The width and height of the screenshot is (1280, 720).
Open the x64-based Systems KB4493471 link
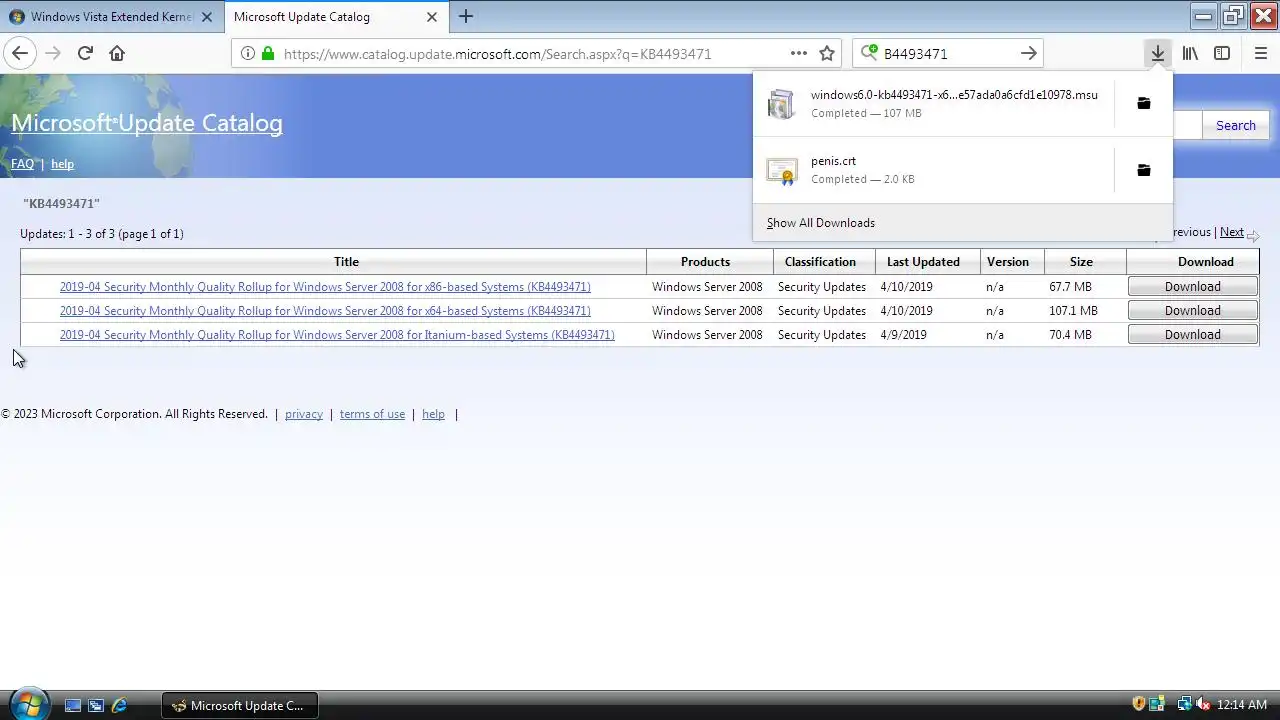click(325, 311)
